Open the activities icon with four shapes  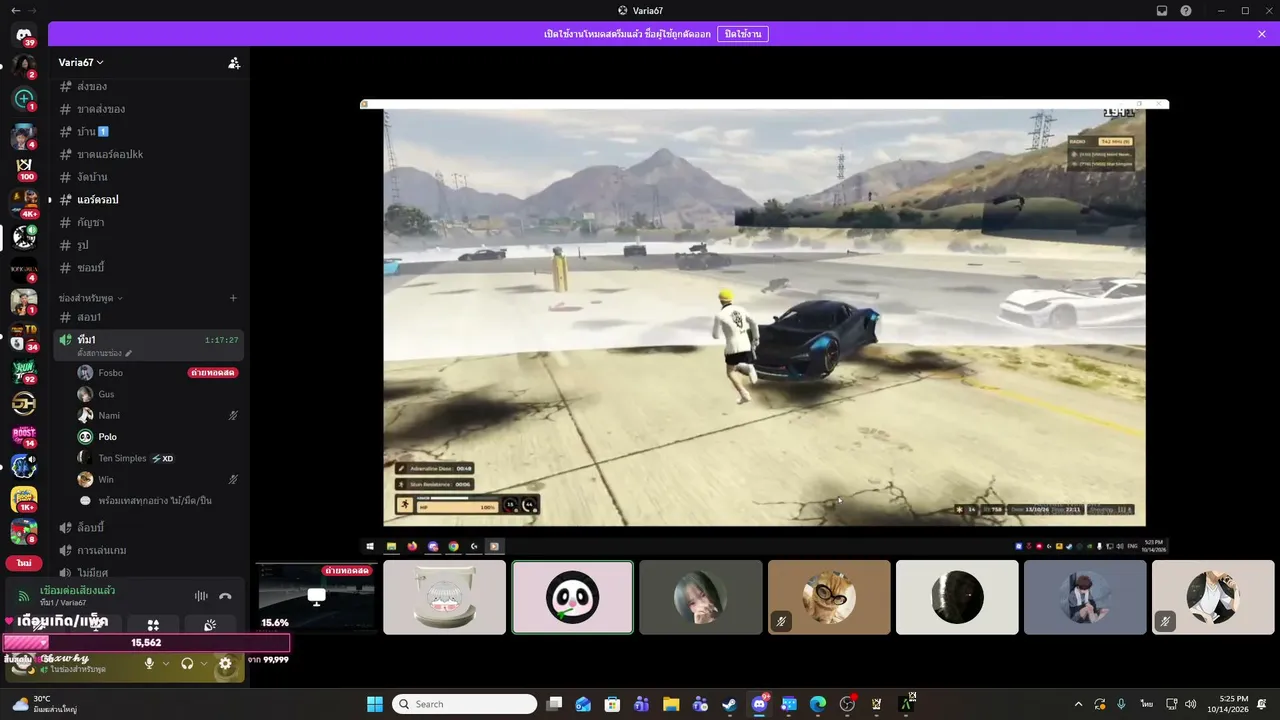[153, 625]
